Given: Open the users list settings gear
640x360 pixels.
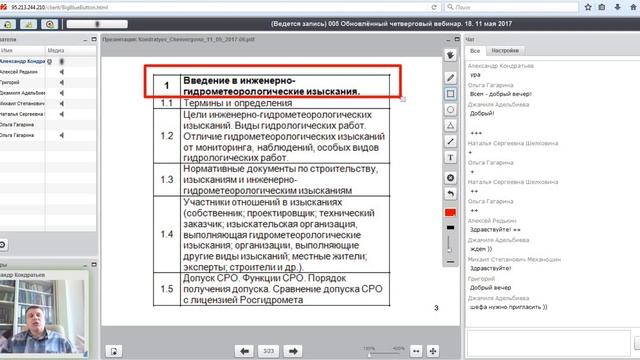Looking at the screenshot, I should tap(2, 245).
